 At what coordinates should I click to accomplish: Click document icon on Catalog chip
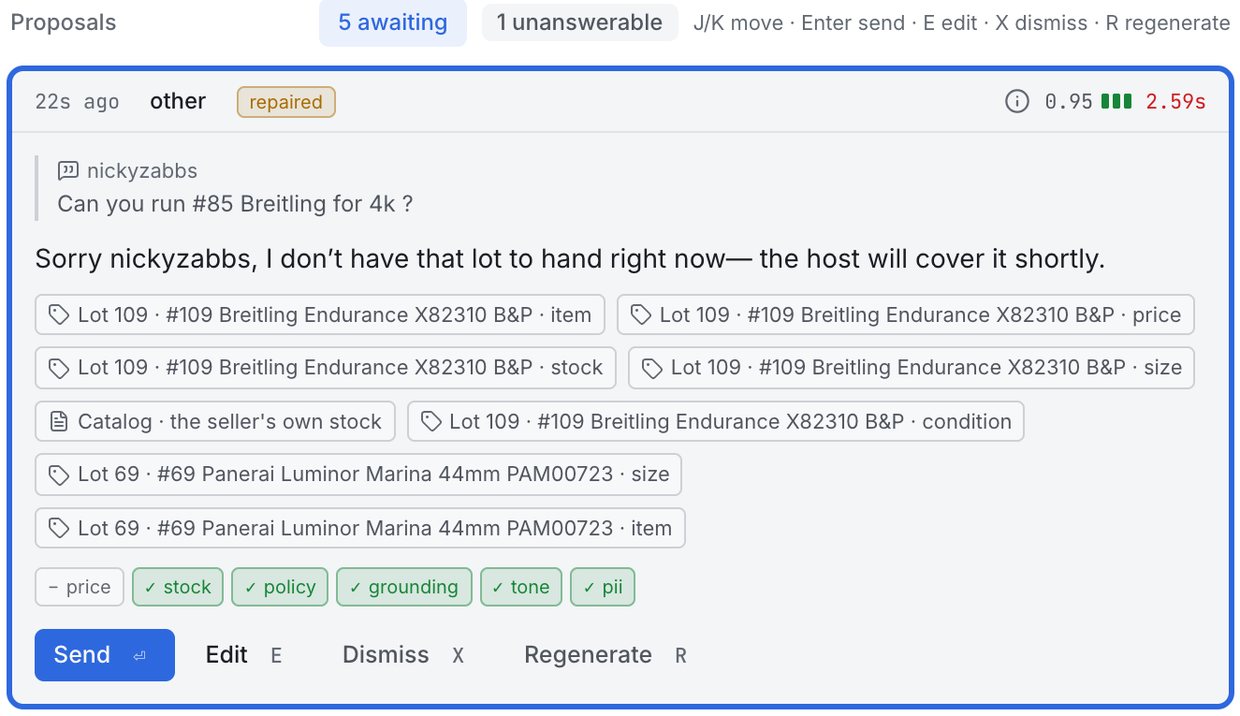[x=59, y=421]
